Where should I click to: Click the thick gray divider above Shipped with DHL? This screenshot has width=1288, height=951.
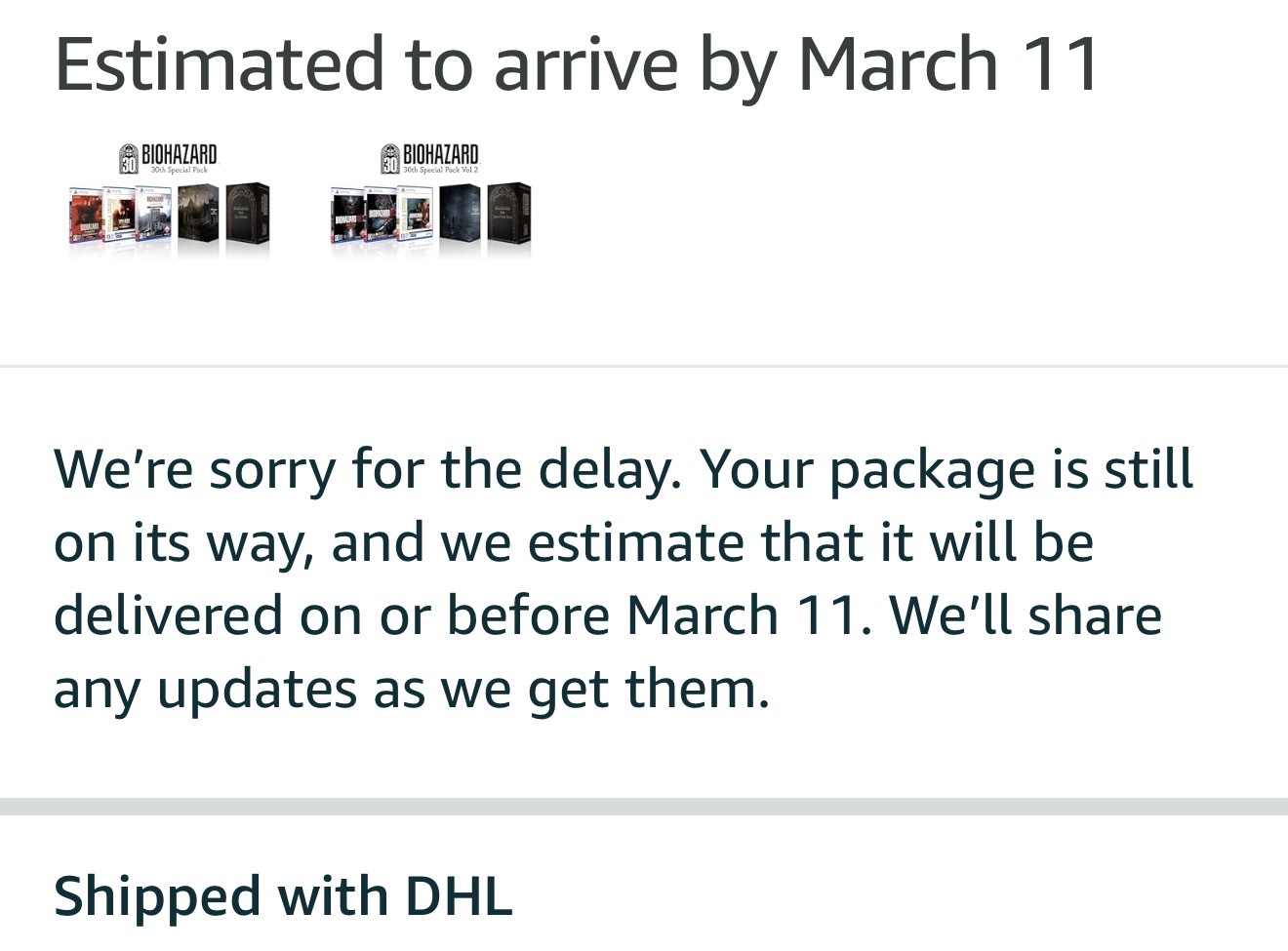[644, 806]
